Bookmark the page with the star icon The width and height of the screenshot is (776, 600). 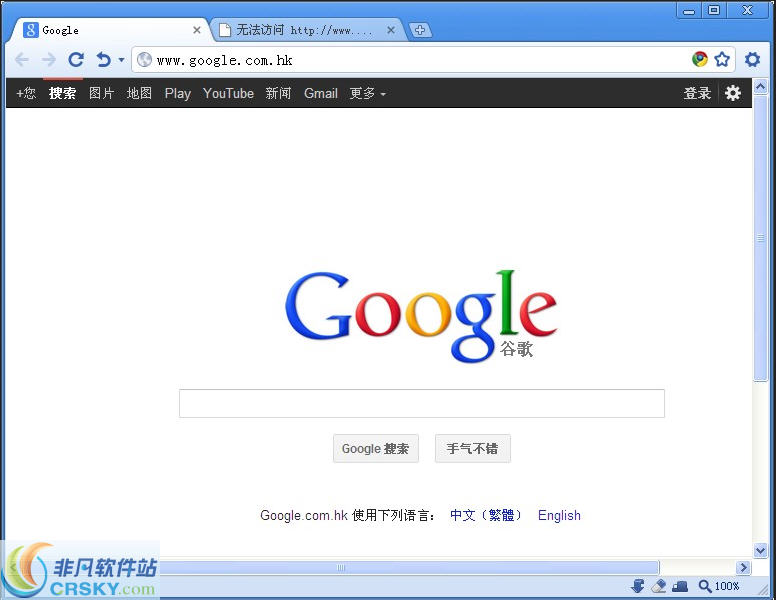pyautogui.click(x=722, y=59)
